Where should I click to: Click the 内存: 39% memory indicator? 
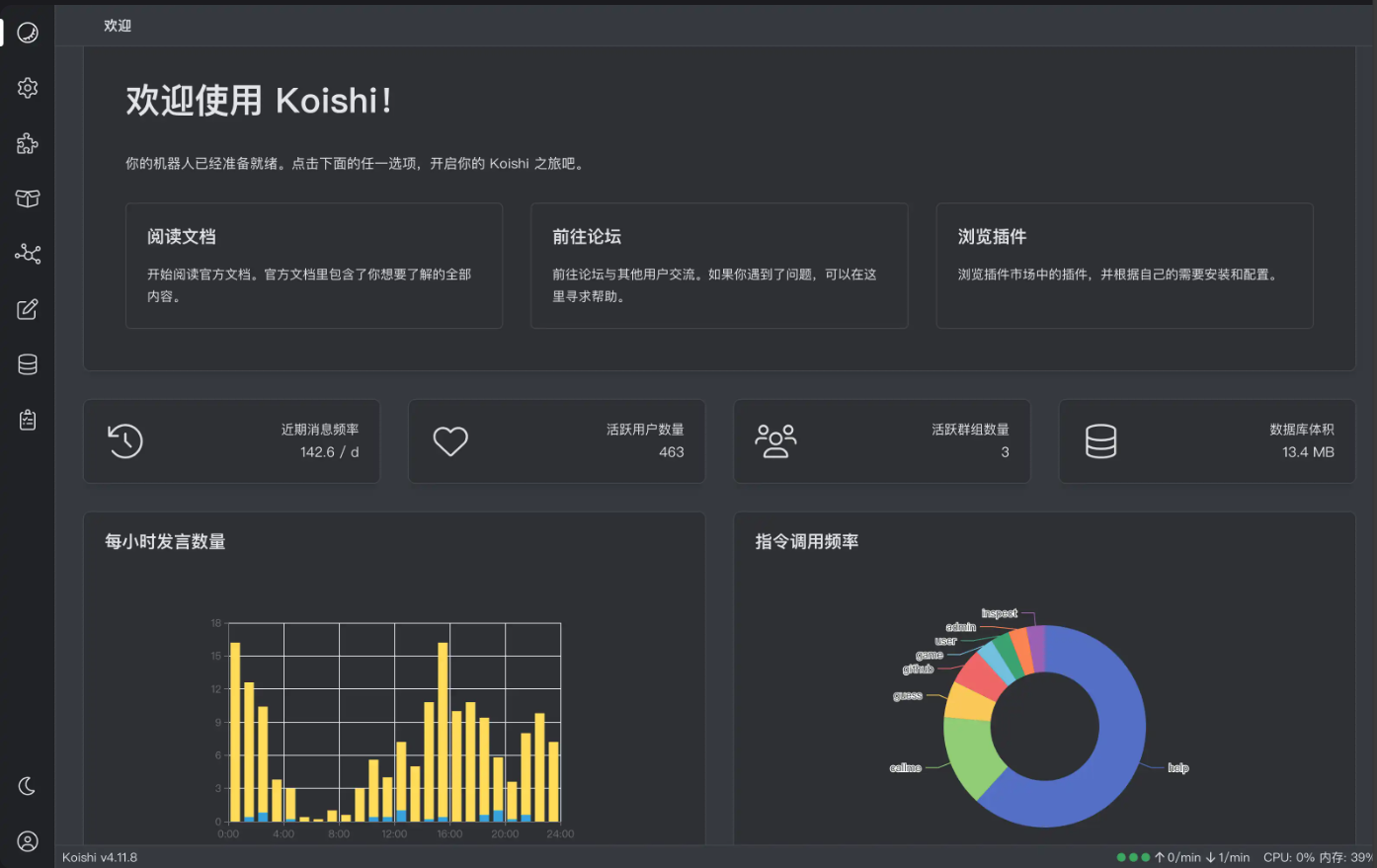coord(1345,857)
